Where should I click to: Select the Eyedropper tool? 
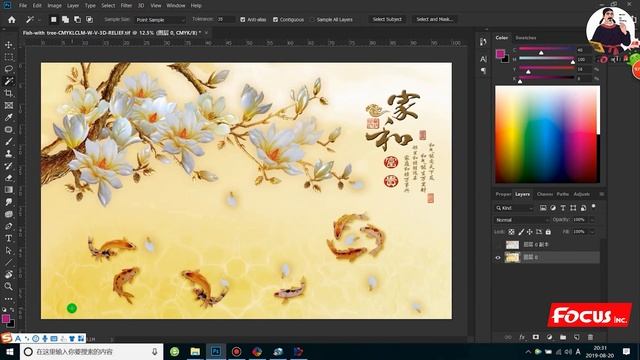(9, 117)
